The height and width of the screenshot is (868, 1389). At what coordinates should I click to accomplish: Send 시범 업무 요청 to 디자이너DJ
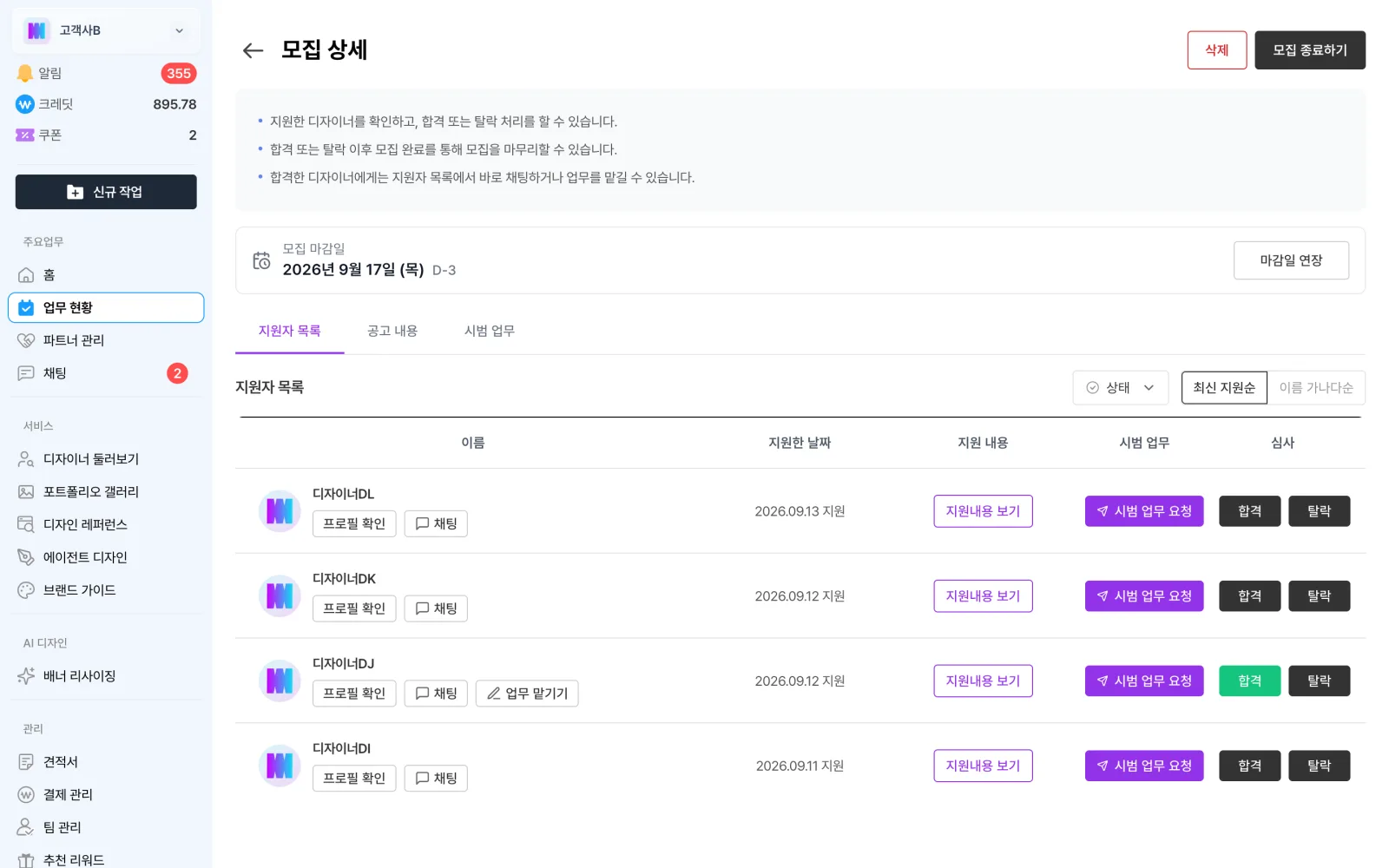click(x=1144, y=681)
